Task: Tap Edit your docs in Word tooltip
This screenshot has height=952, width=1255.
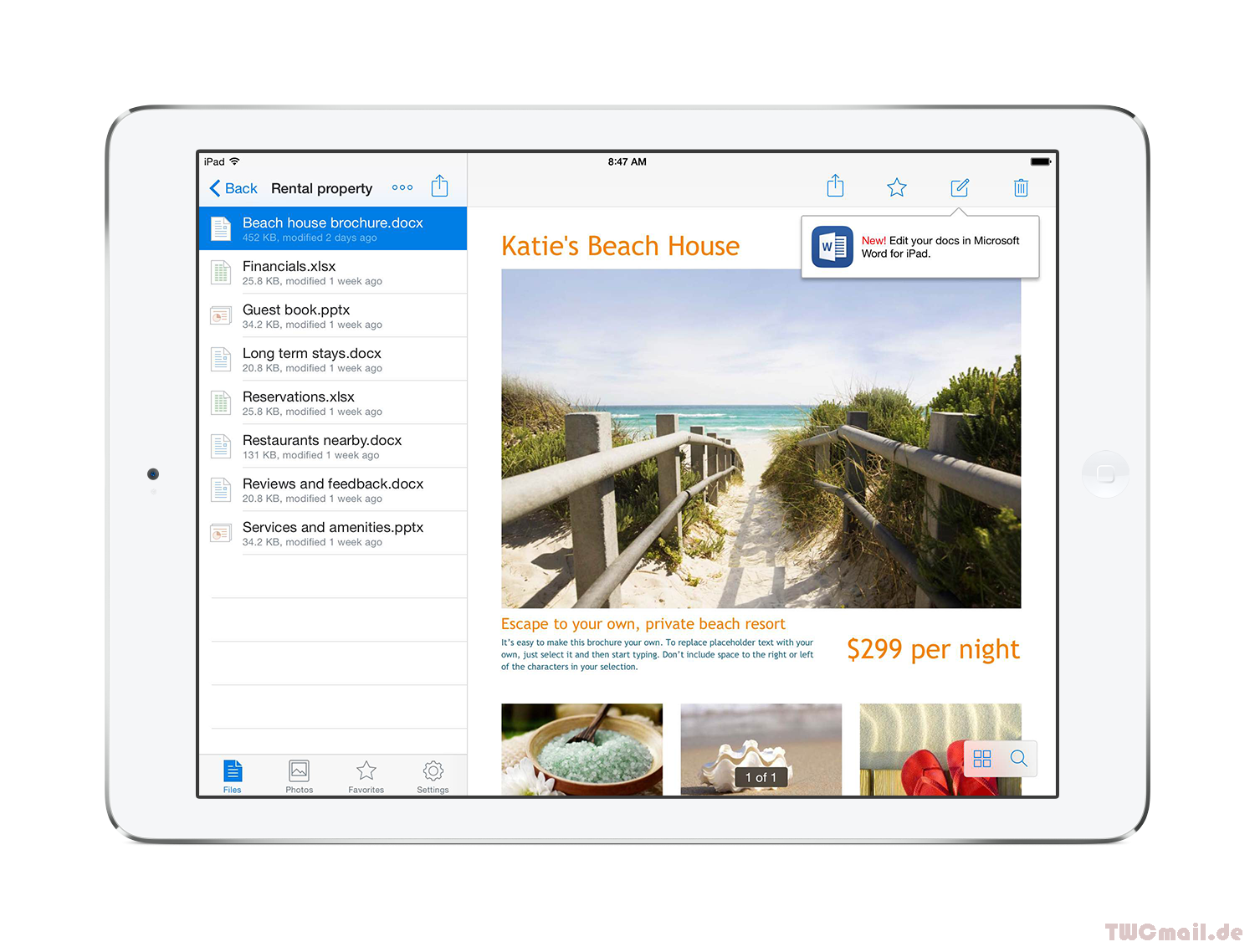Action: coord(940,247)
